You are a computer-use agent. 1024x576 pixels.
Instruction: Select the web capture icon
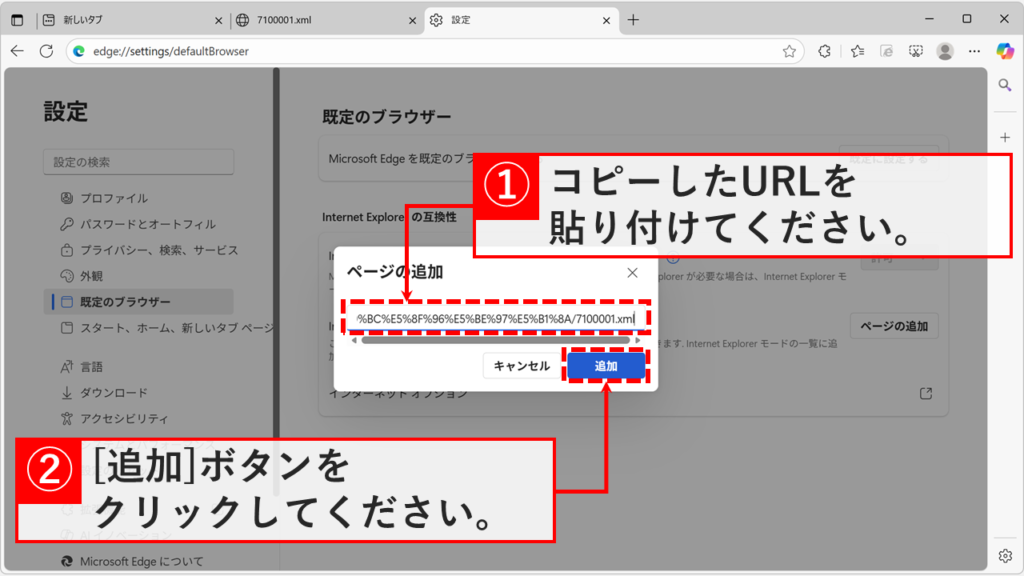915,51
